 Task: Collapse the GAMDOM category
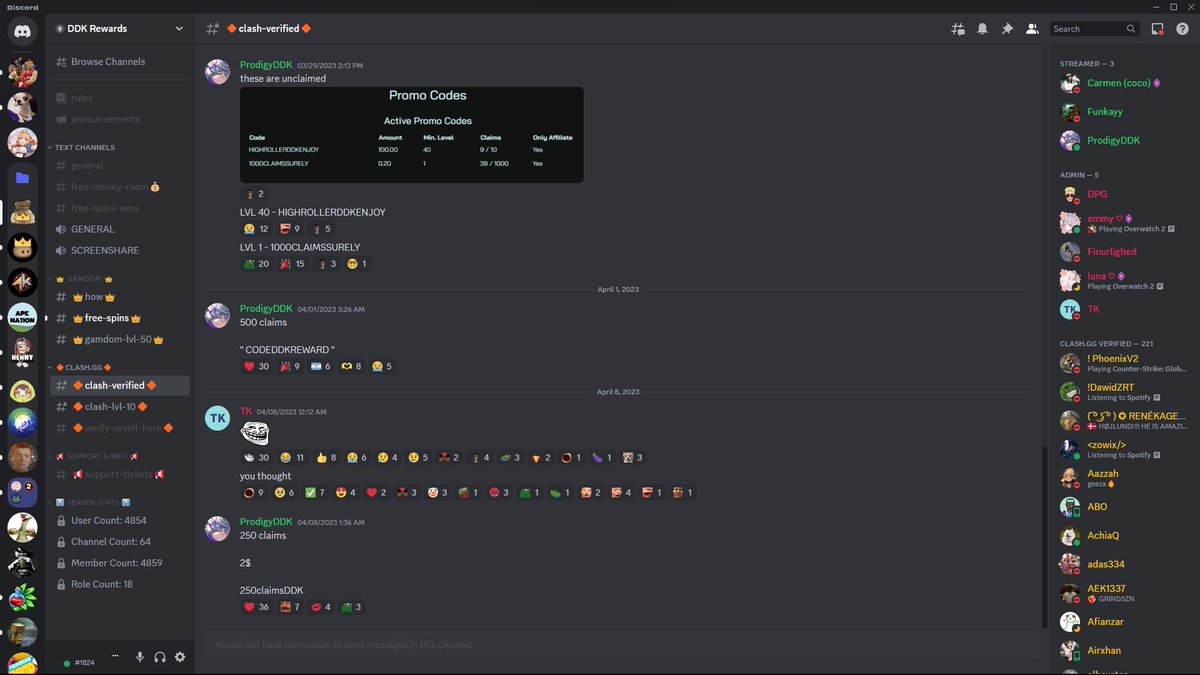pos(85,279)
